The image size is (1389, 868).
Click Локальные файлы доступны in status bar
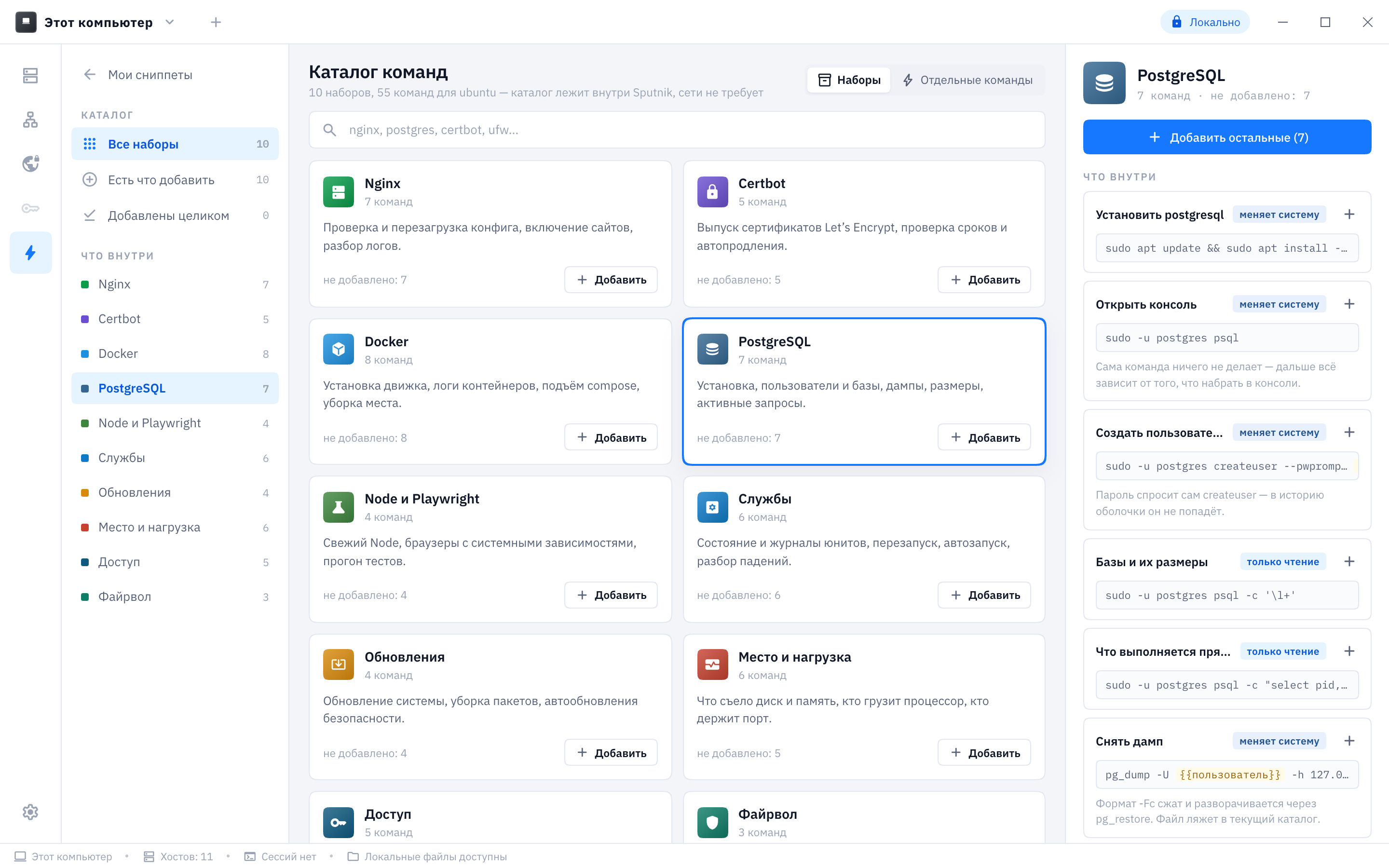(x=428, y=856)
